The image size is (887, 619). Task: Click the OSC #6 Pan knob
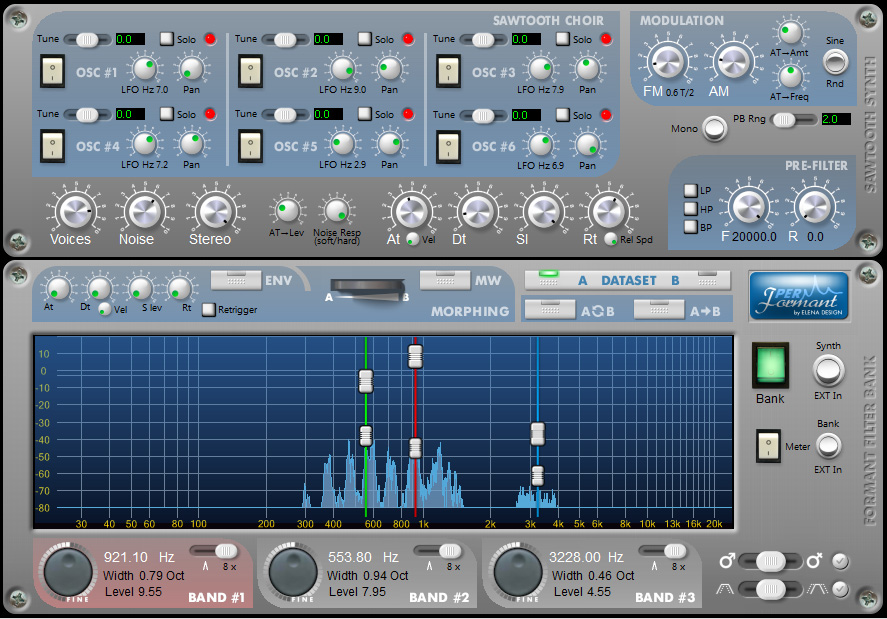(x=587, y=145)
